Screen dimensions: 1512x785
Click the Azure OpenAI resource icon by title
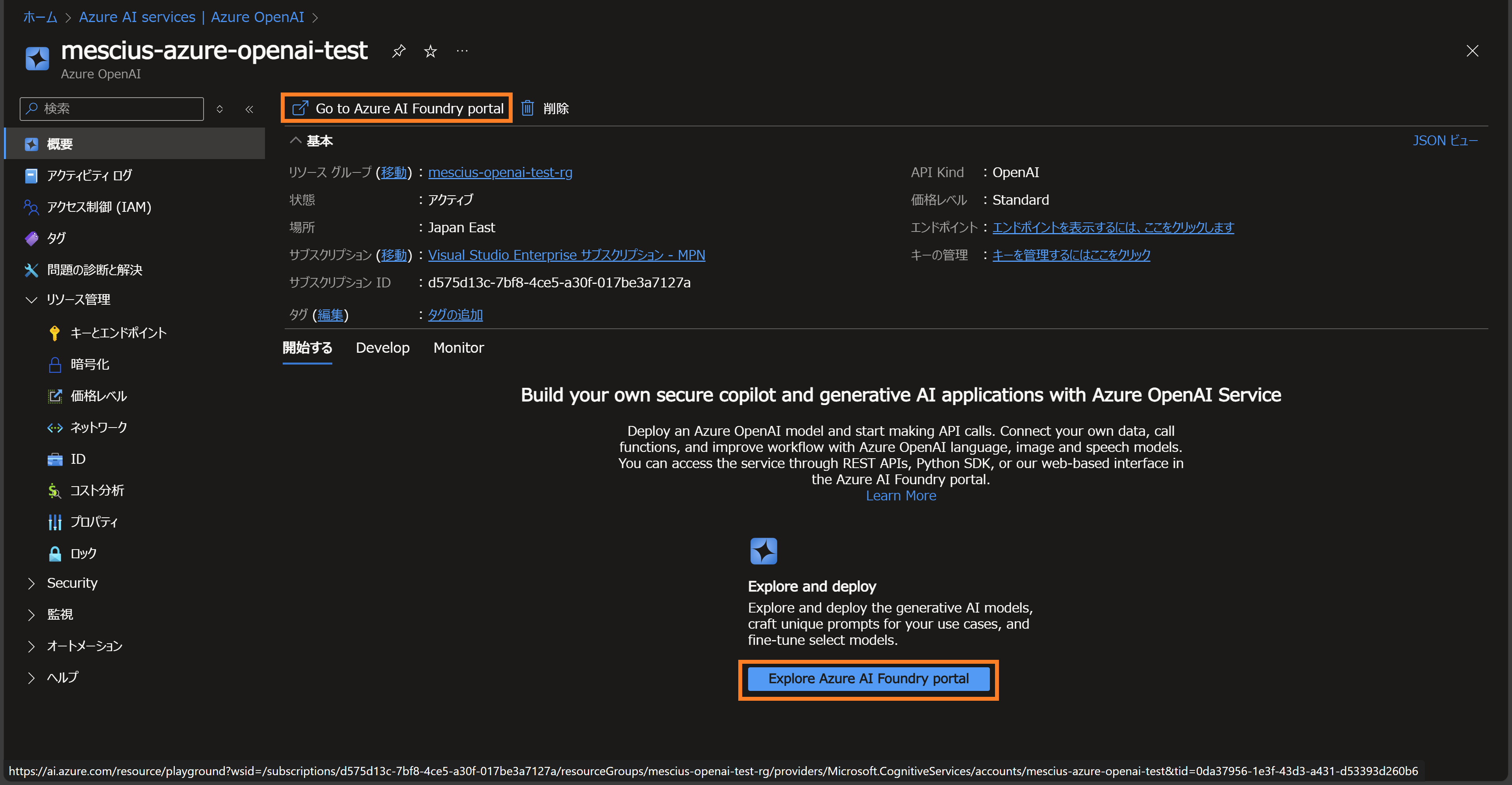pyautogui.click(x=37, y=59)
